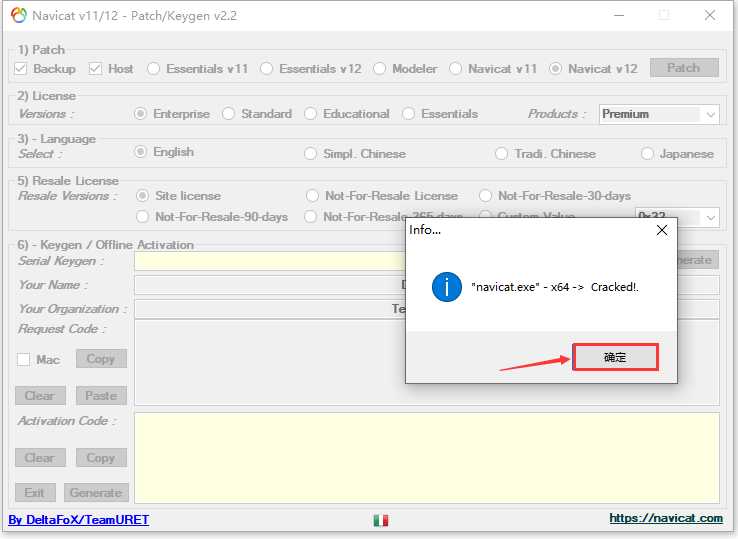Screen dimensions: 738x539
Task: Open the custom value dropdown in Resale License
Action: [x=710, y=218]
